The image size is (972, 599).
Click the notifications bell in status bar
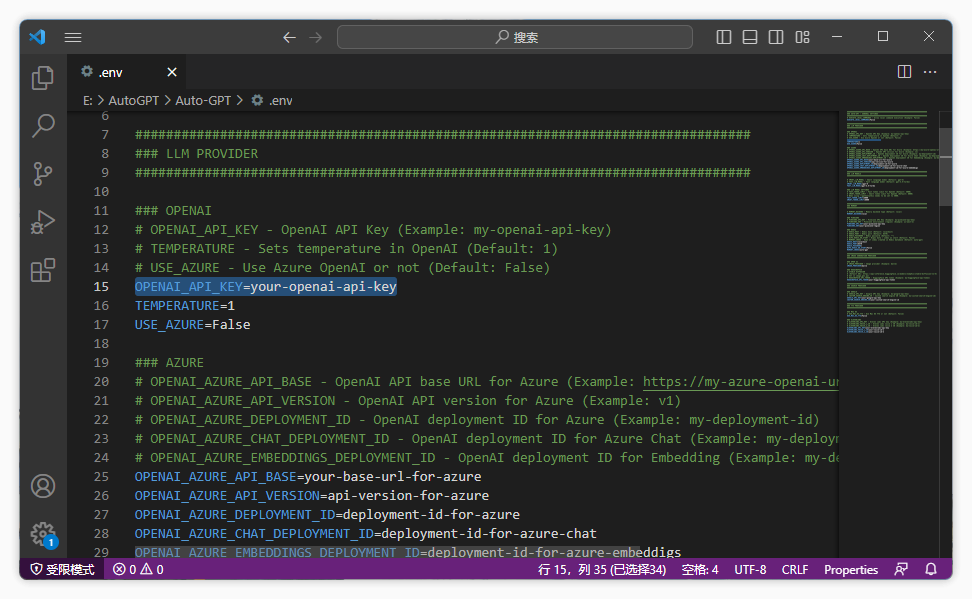click(931, 569)
